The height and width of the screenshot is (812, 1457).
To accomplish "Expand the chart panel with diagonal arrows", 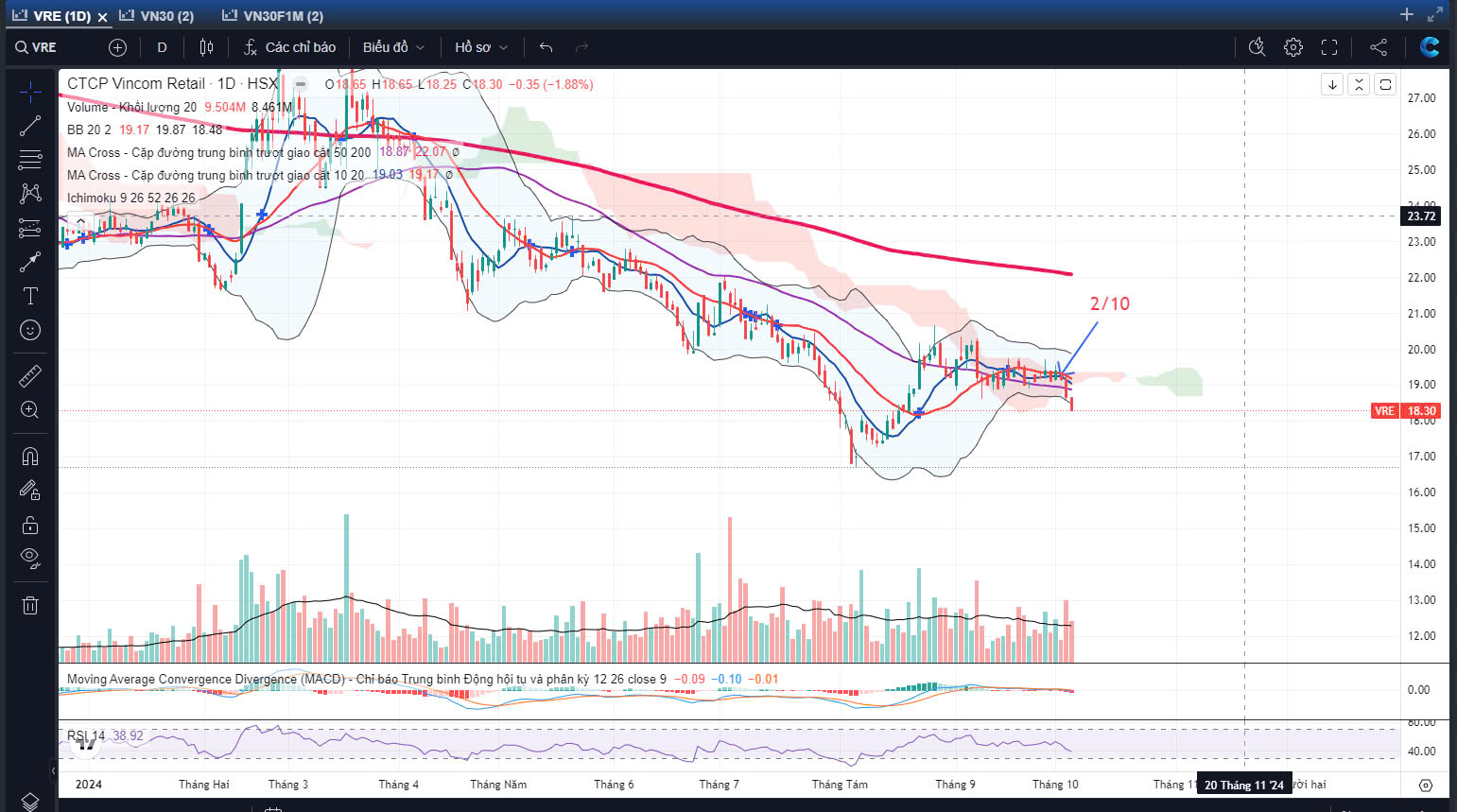I will (1435, 14).
